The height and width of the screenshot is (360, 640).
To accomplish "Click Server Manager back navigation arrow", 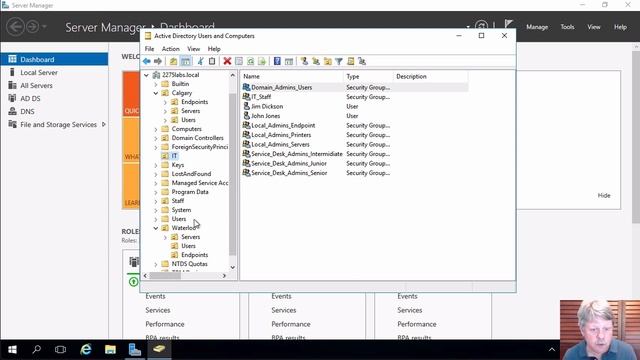I will click(x=16, y=27).
